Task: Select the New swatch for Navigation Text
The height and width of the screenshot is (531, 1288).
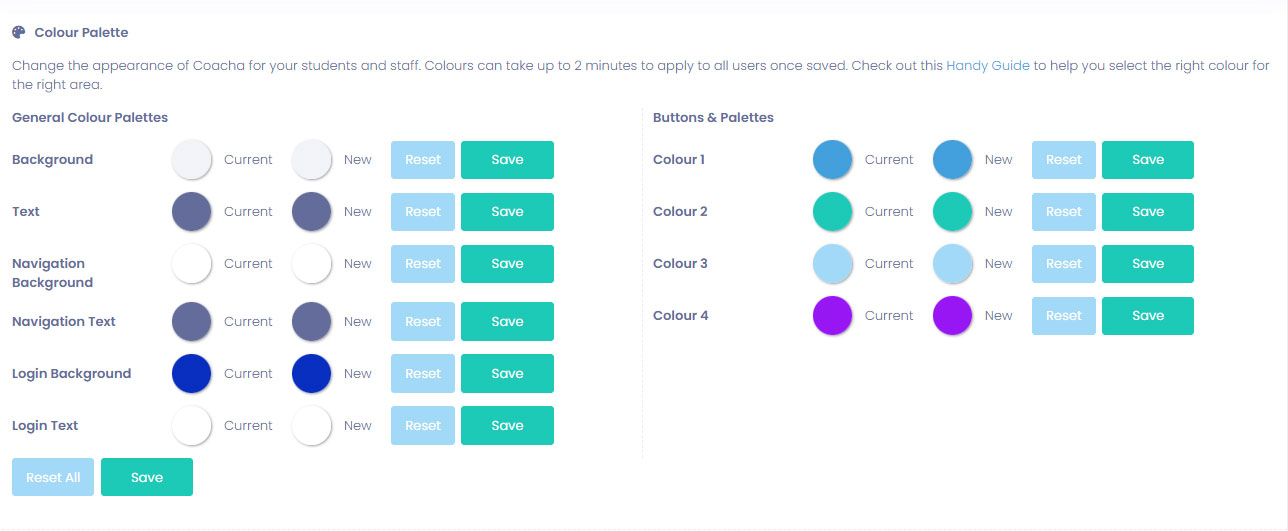Action: pyautogui.click(x=311, y=321)
